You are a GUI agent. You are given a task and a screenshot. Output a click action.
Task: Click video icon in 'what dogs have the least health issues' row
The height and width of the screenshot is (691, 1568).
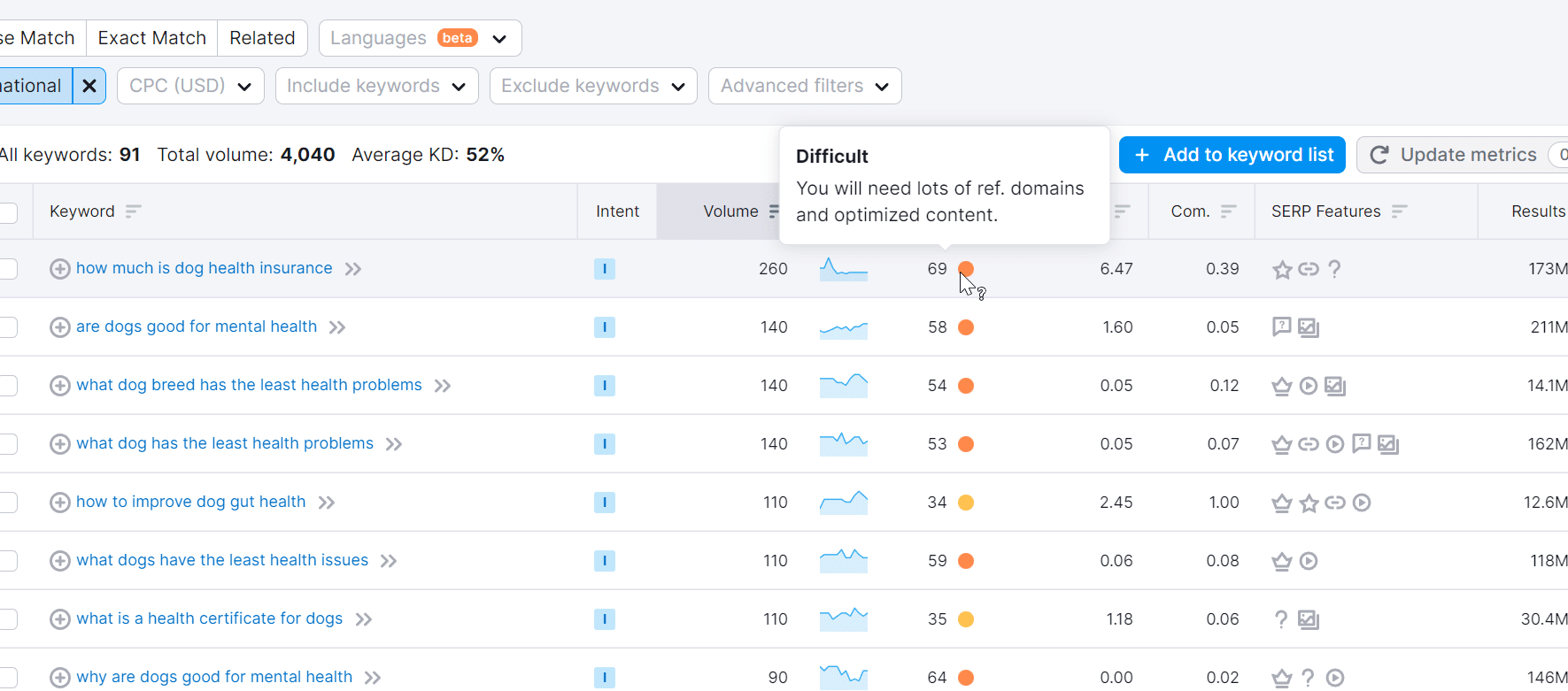click(x=1309, y=561)
